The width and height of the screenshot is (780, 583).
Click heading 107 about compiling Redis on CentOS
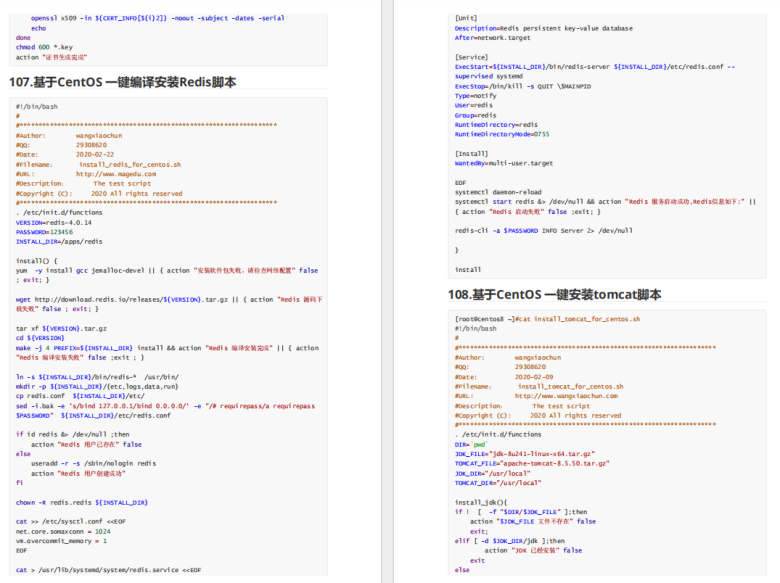[x=122, y=82]
